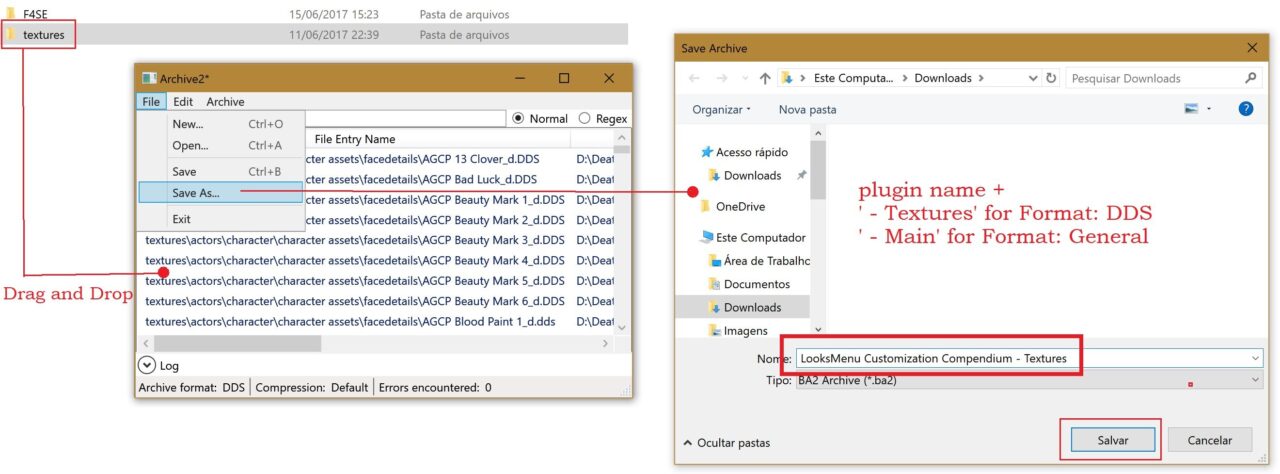Viewport: 1280px width, 474px height.
Task: Click the Salvar button
Action: (1112, 440)
